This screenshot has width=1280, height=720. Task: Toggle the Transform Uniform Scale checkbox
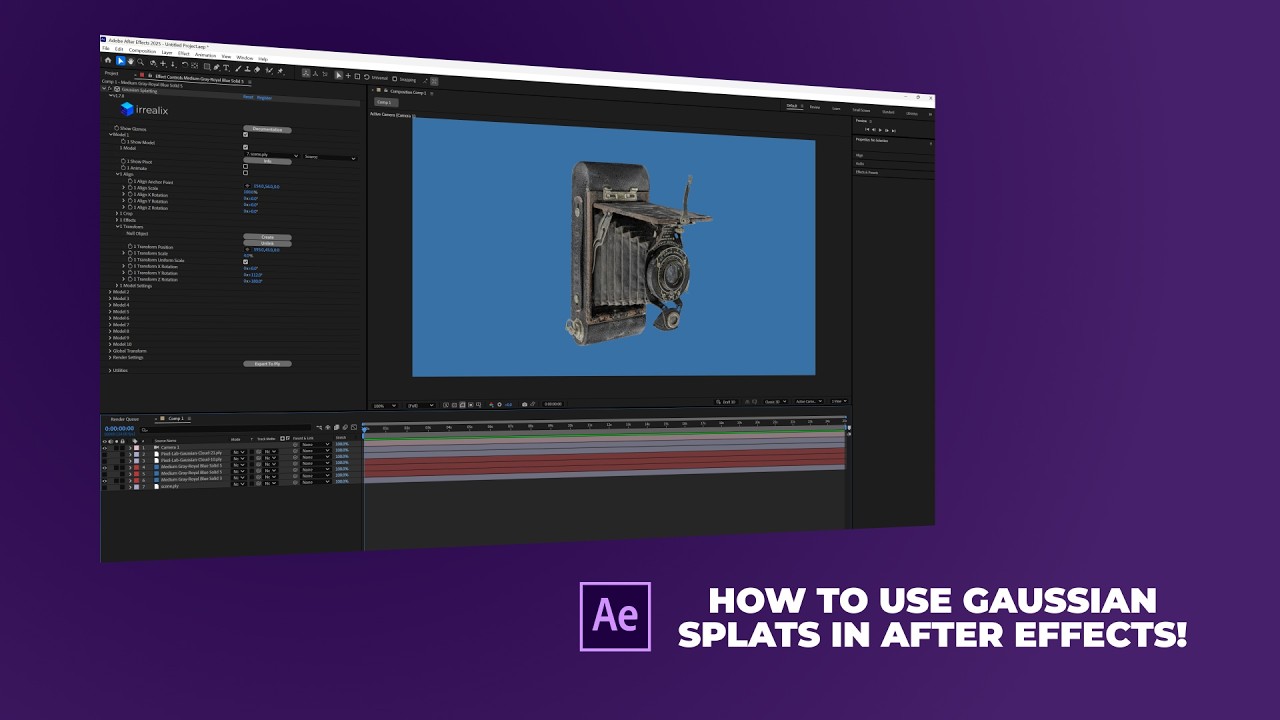click(246, 262)
